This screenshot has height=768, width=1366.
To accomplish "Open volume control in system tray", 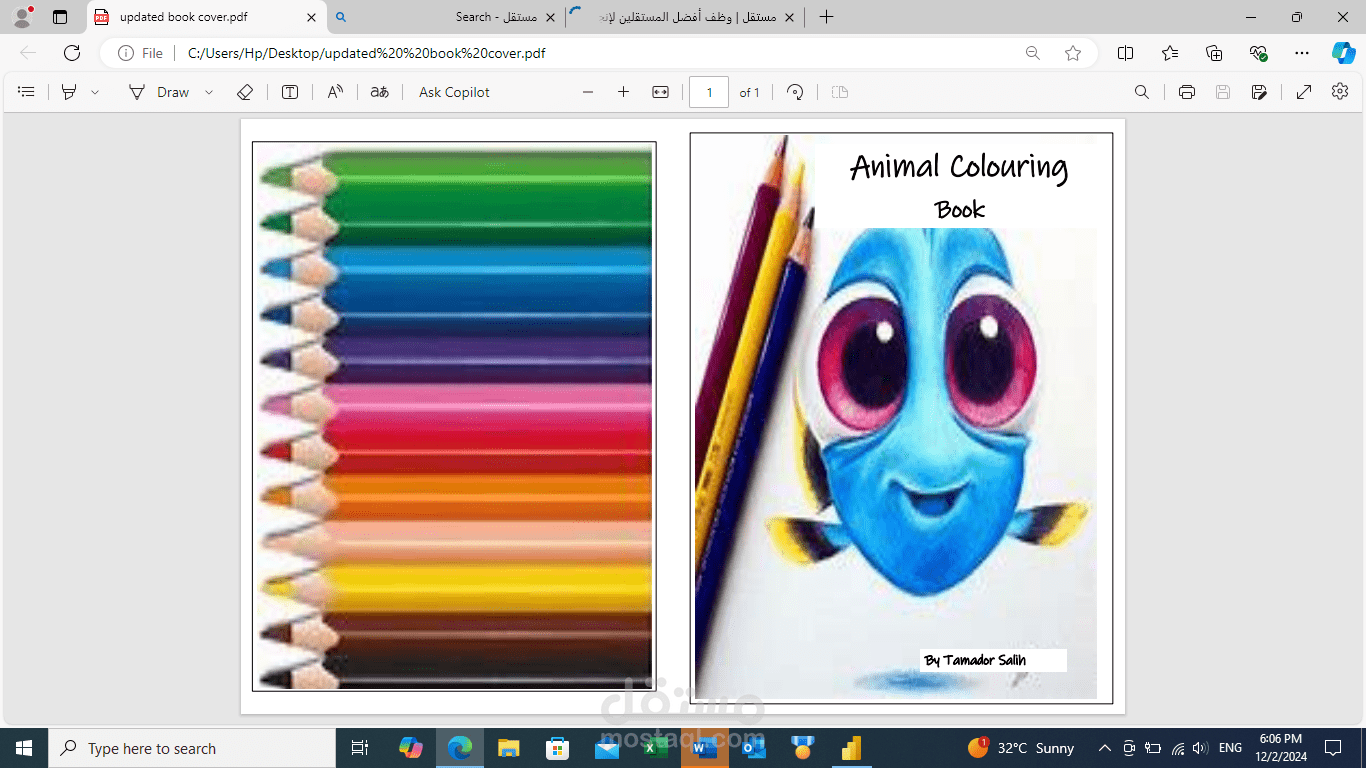I will tap(1201, 748).
